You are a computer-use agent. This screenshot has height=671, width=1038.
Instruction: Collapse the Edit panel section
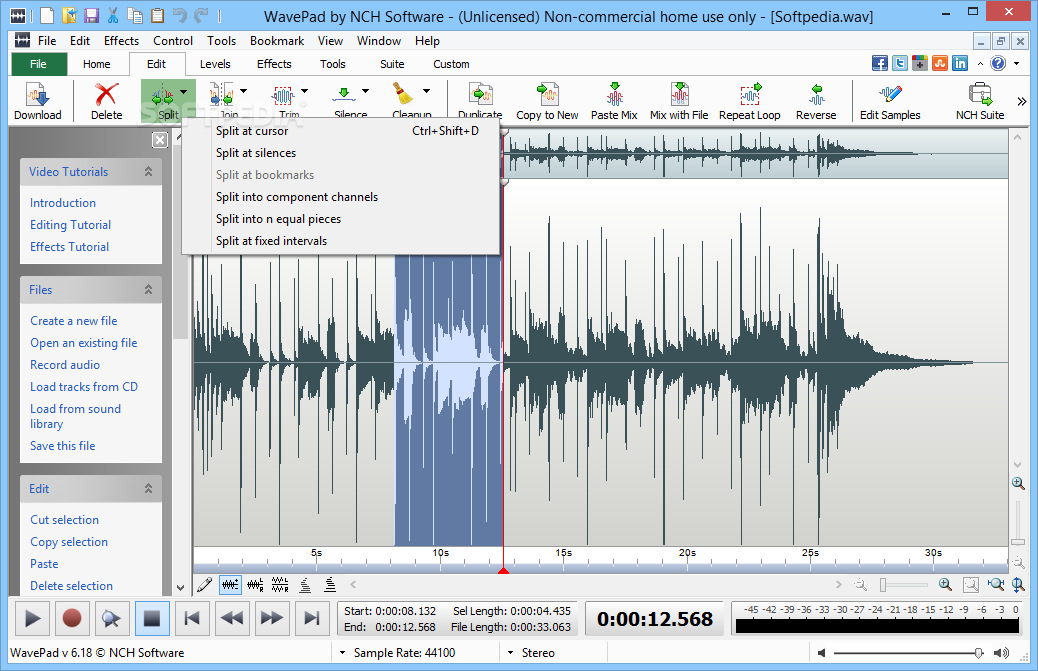point(148,488)
